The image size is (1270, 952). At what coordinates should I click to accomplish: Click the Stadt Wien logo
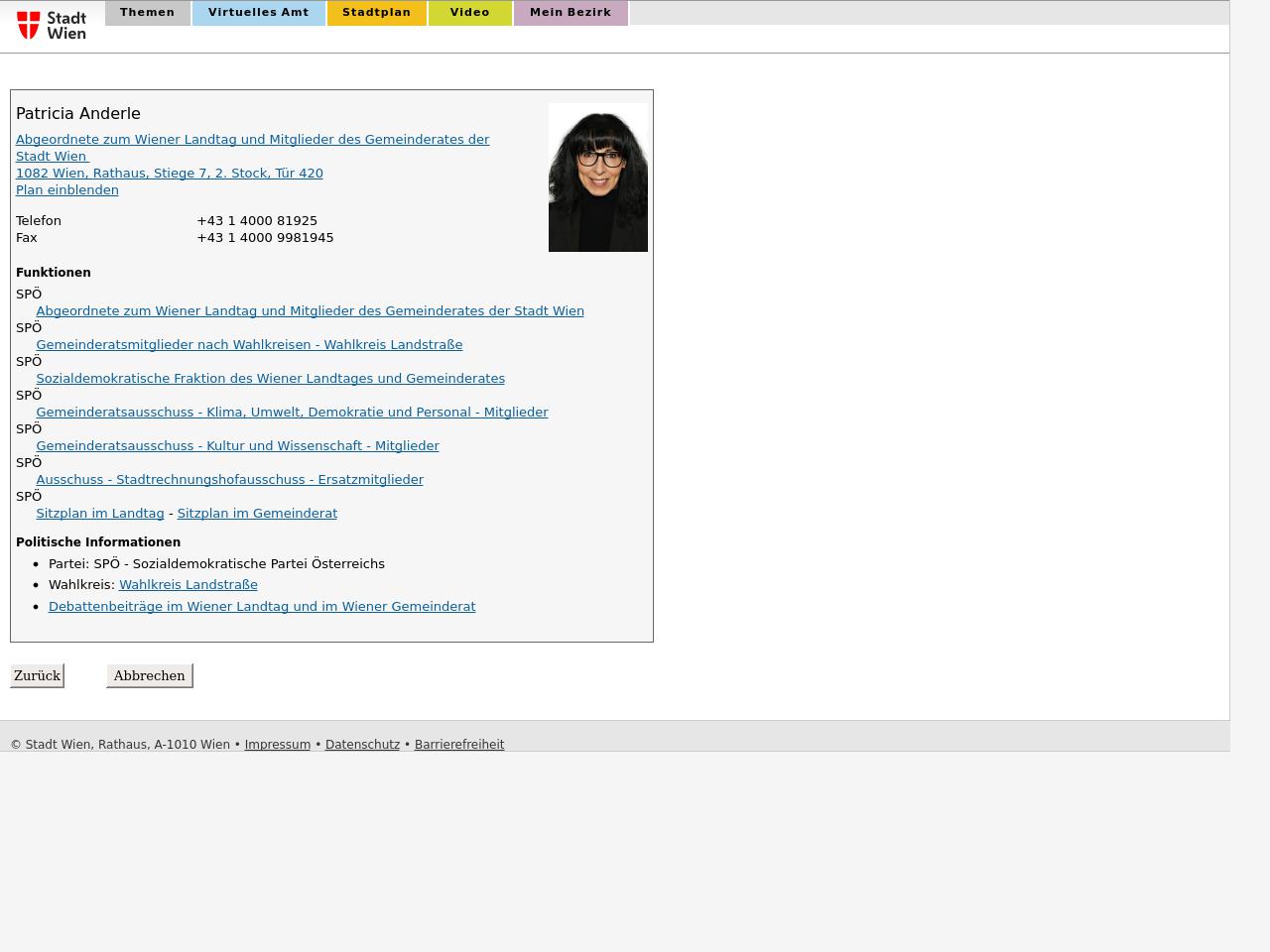(x=52, y=26)
